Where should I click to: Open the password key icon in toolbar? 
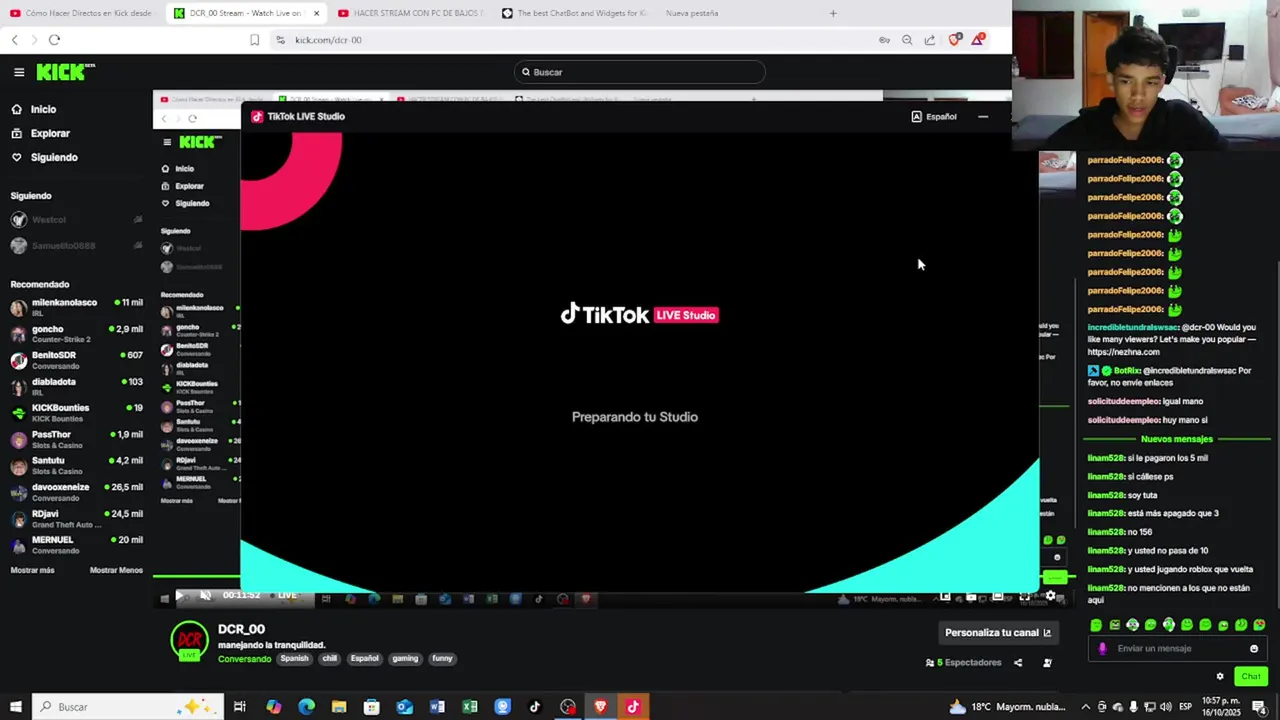click(884, 40)
